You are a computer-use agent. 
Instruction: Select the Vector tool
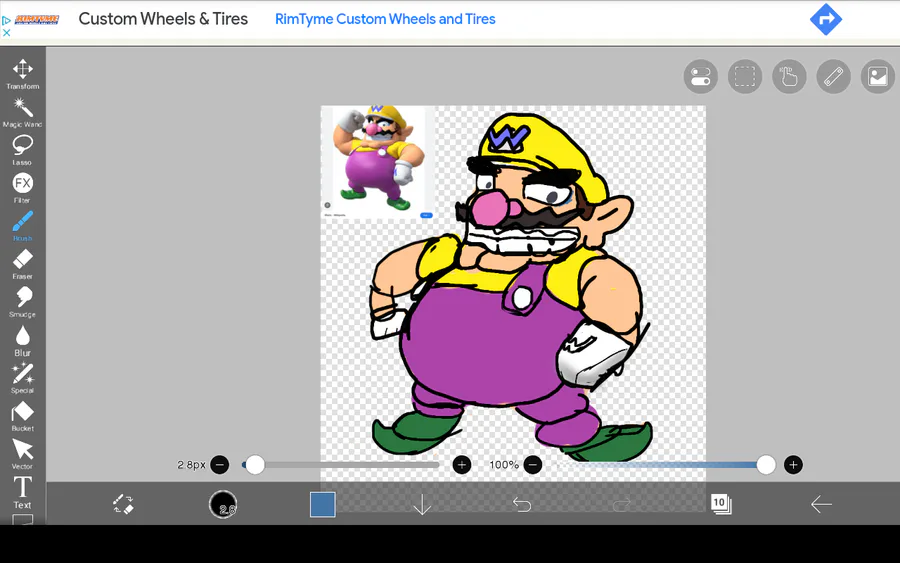tap(22, 455)
